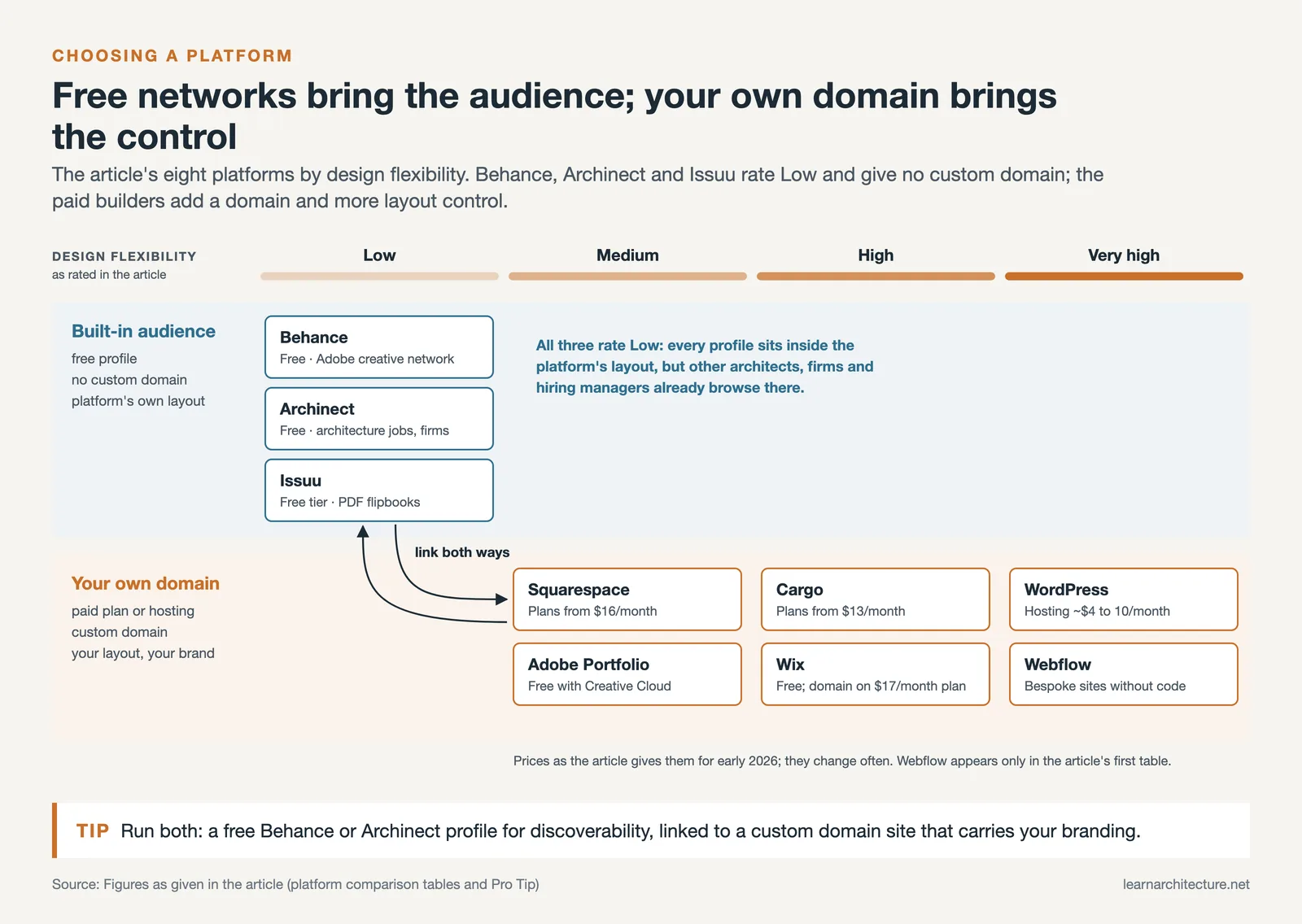Click 'Free; domain on $17/month plan' text
1302x924 pixels.
point(871,686)
